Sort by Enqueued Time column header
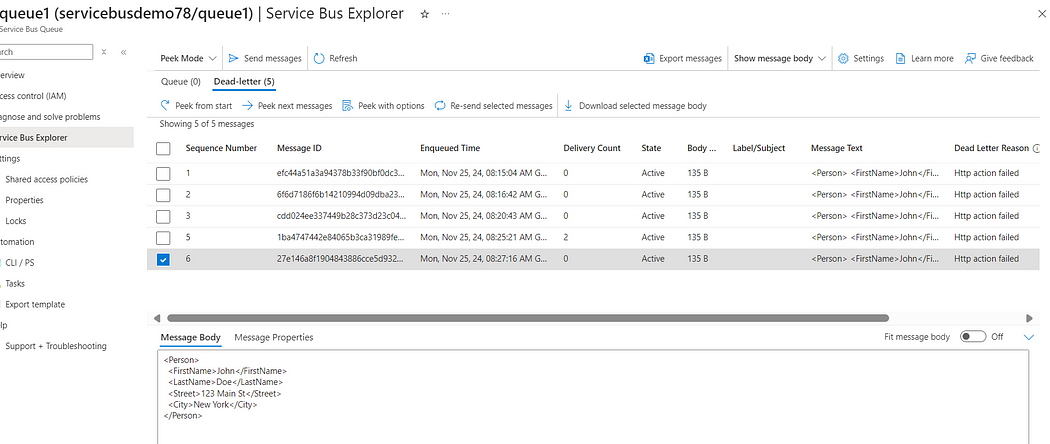 (x=450, y=148)
